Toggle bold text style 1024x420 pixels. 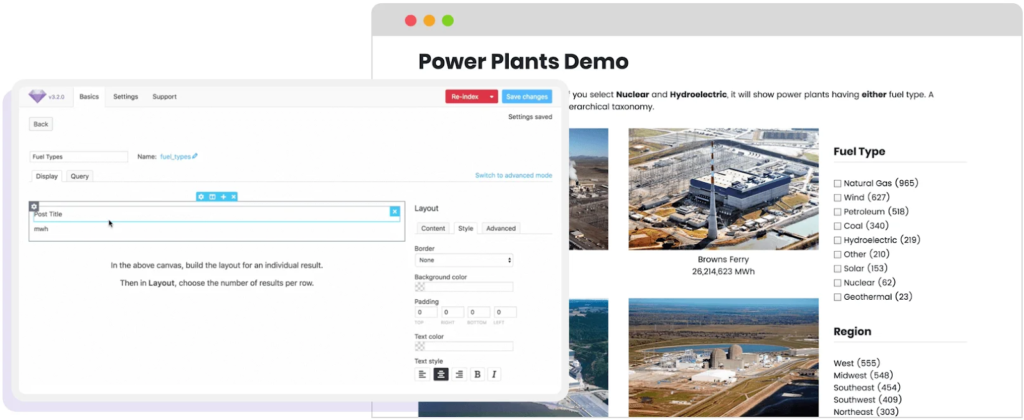477,374
